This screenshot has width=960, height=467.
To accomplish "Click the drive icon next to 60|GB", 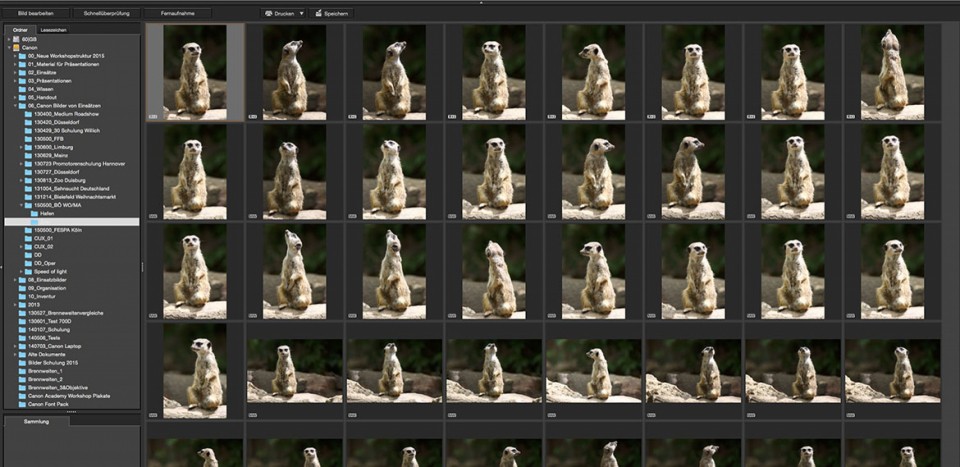I will coord(16,39).
